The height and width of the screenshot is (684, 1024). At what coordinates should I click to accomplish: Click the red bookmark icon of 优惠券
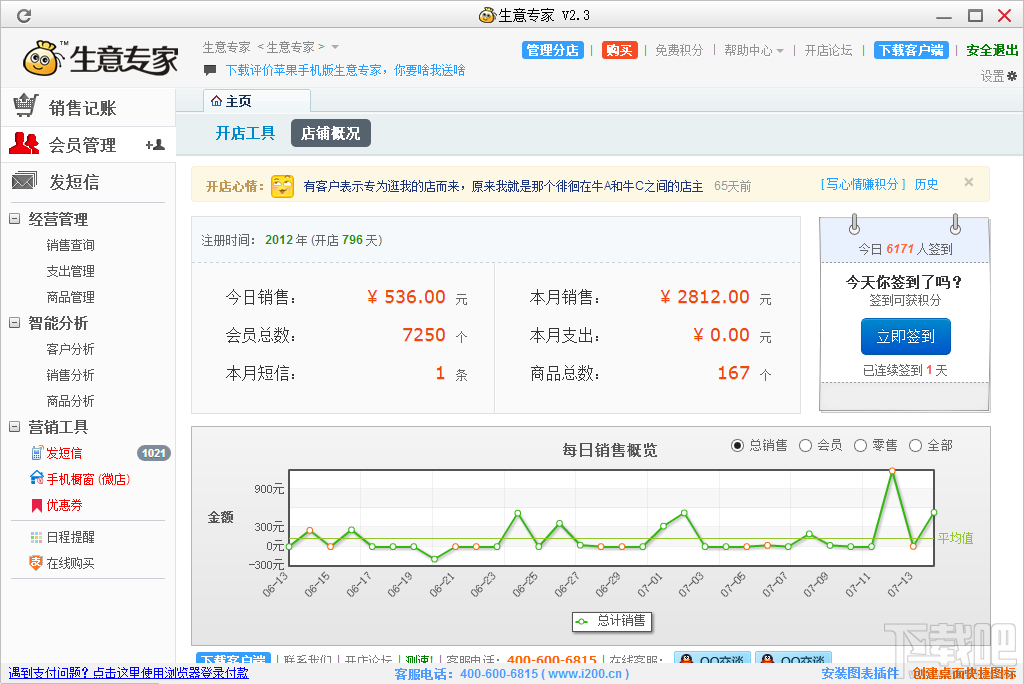[x=37, y=505]
